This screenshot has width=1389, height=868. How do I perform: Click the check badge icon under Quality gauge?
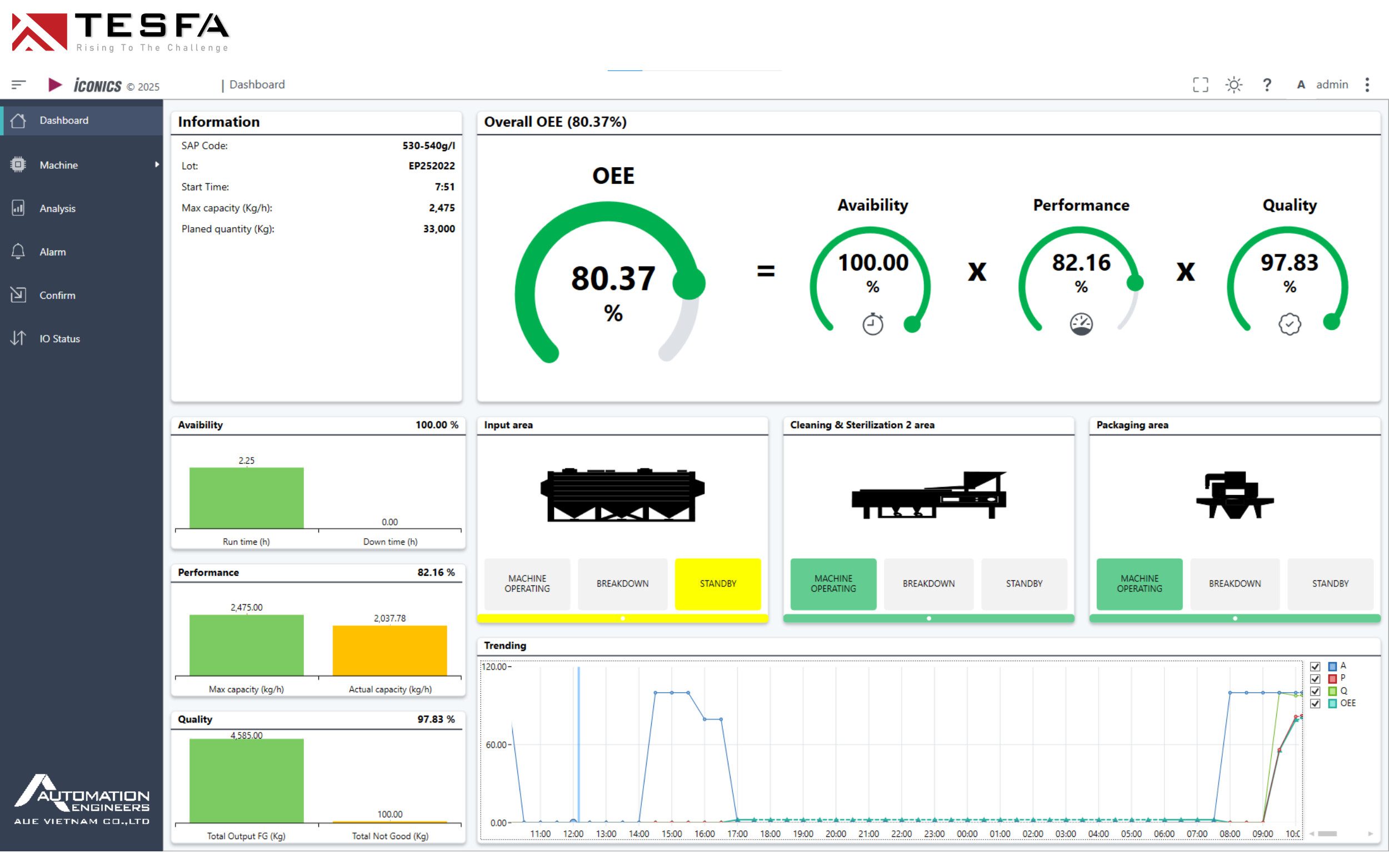1289,324
